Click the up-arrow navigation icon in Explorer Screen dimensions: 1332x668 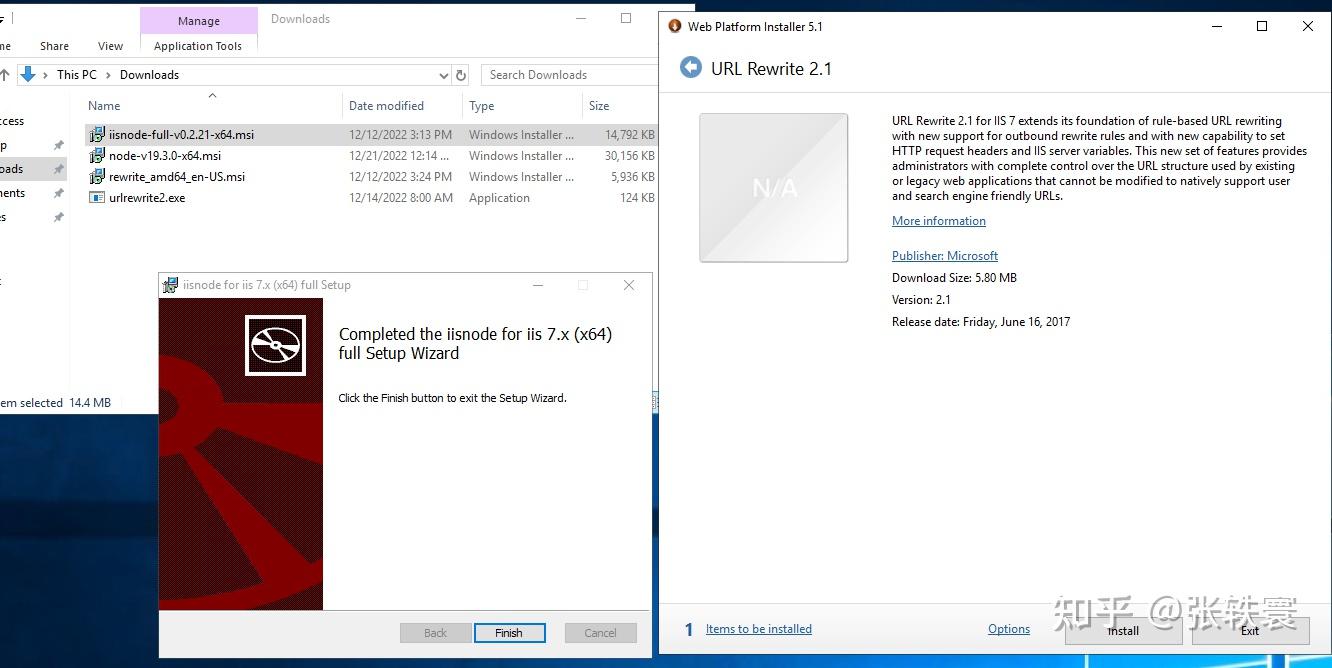point(8,74)
